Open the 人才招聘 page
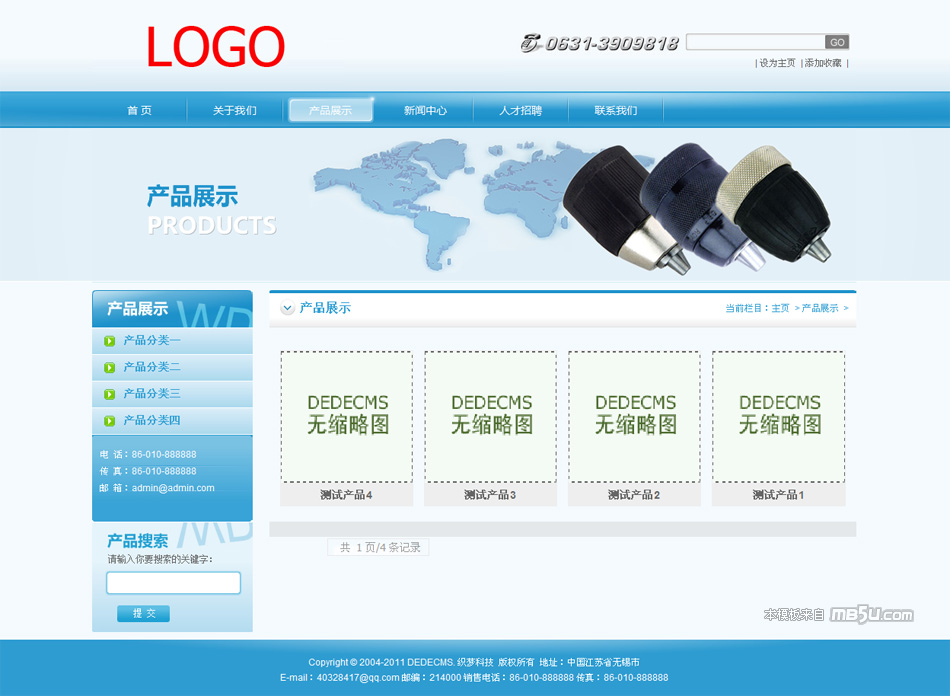Screen dimensions: 950x696 (520, 111)
